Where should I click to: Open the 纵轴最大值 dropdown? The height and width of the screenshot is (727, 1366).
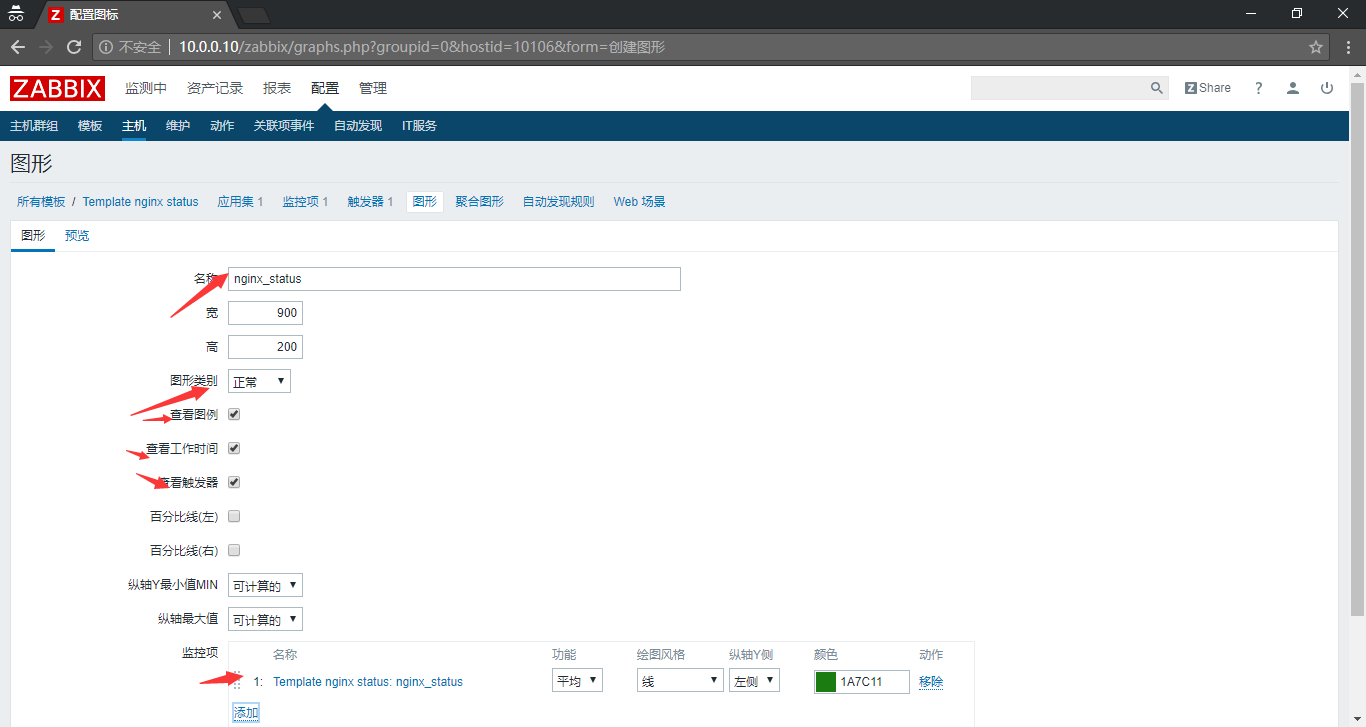click(x=265, y=619)
